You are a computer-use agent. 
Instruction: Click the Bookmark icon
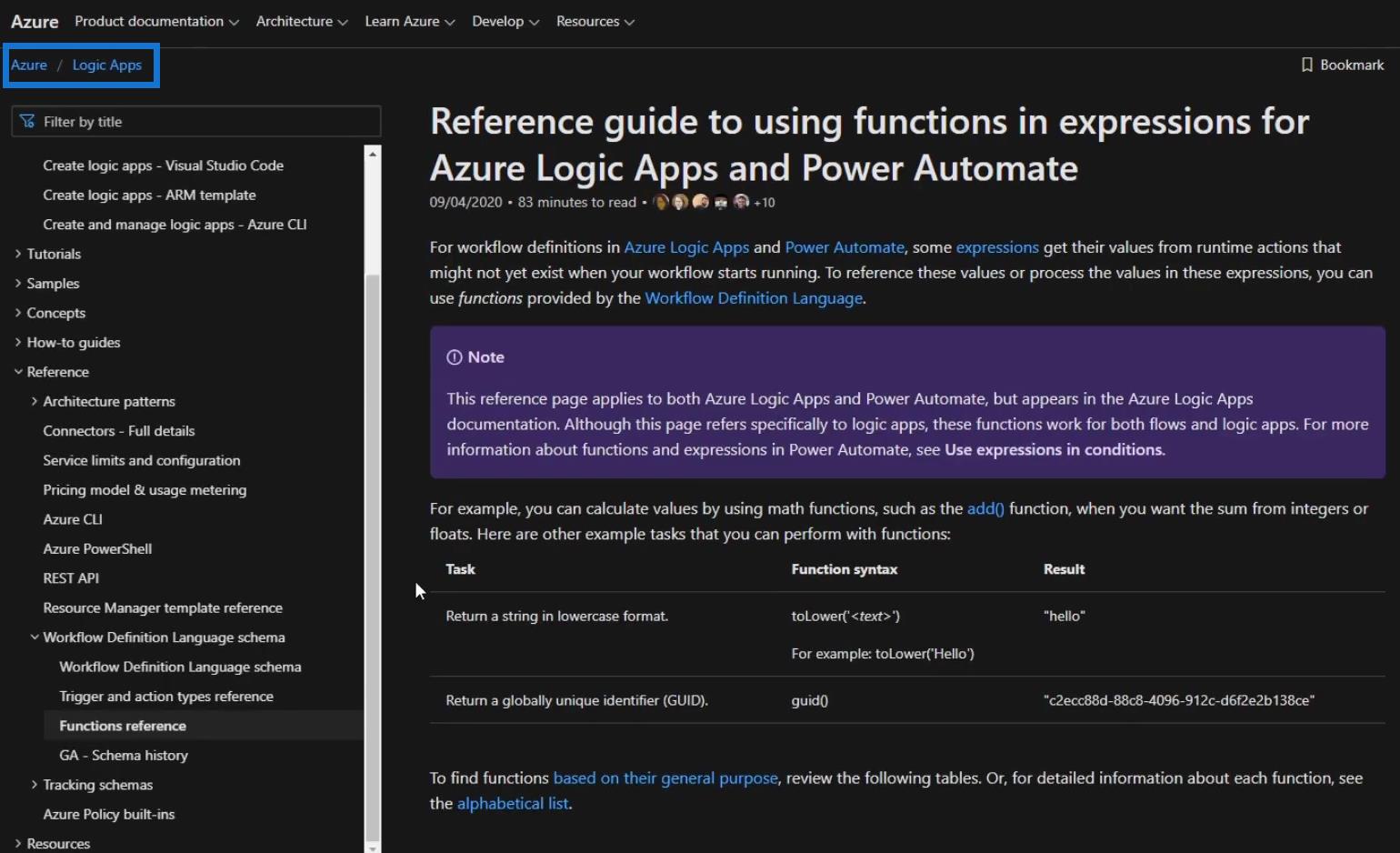[1306, 65]
